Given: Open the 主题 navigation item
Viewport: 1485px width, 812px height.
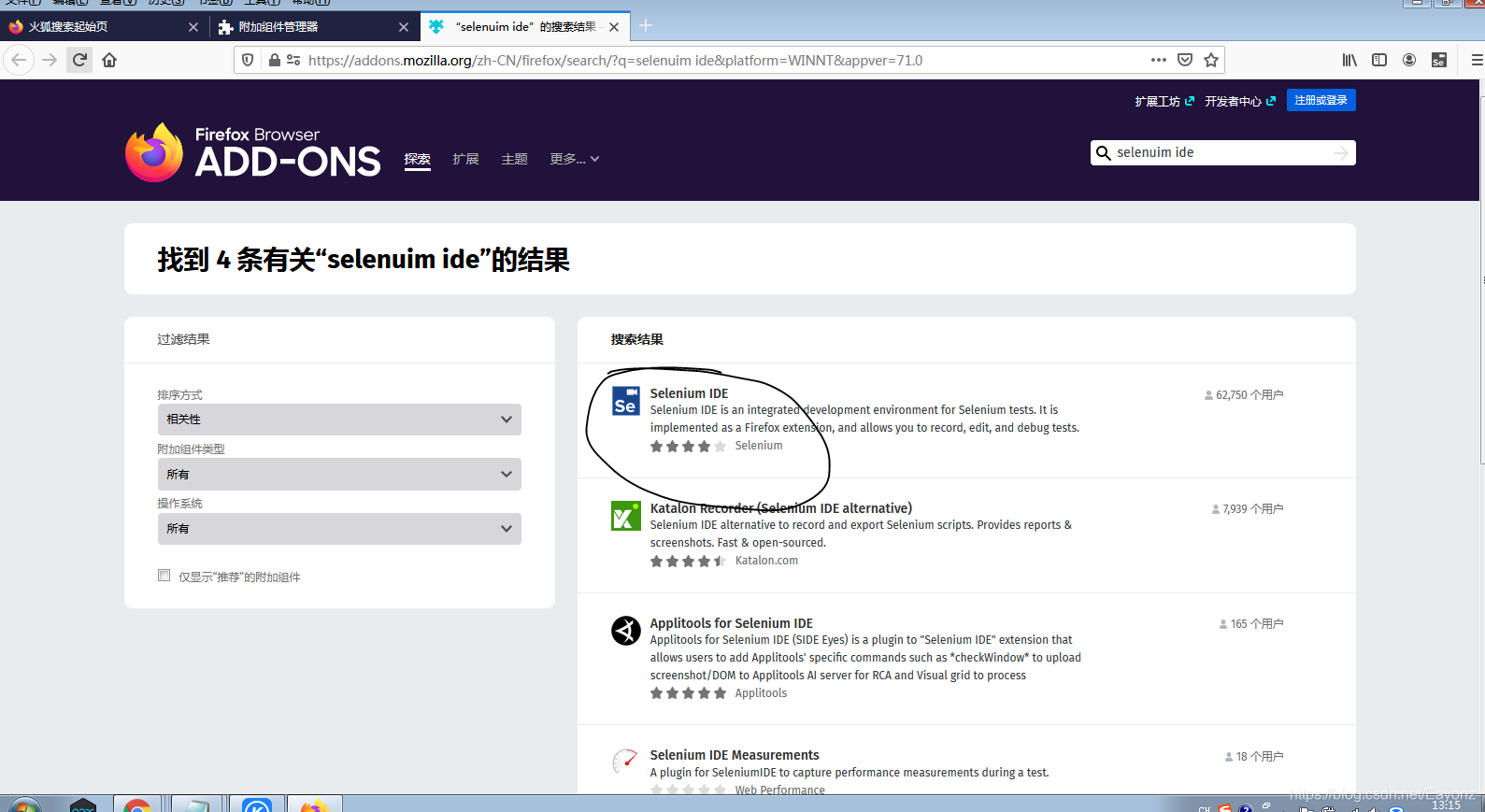Looking at the screenshot, I should click(x=514, y=159).
